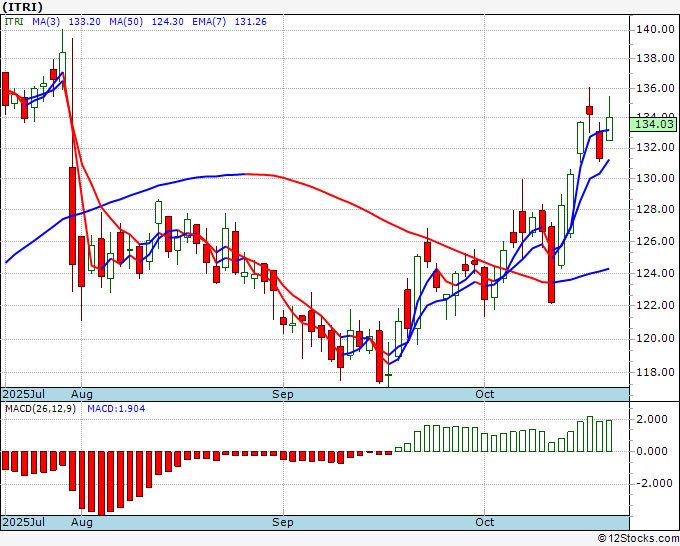The image size is (680, 546).
Task: Click Sep on MACD date axis
Action: click(283, 522)
